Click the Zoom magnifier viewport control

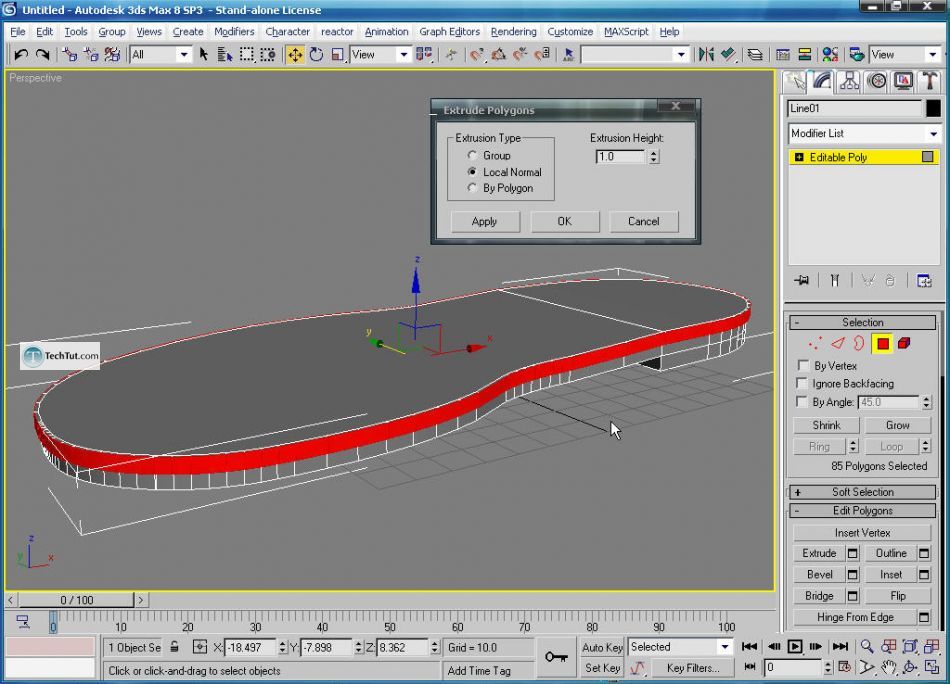coord(867,646)
